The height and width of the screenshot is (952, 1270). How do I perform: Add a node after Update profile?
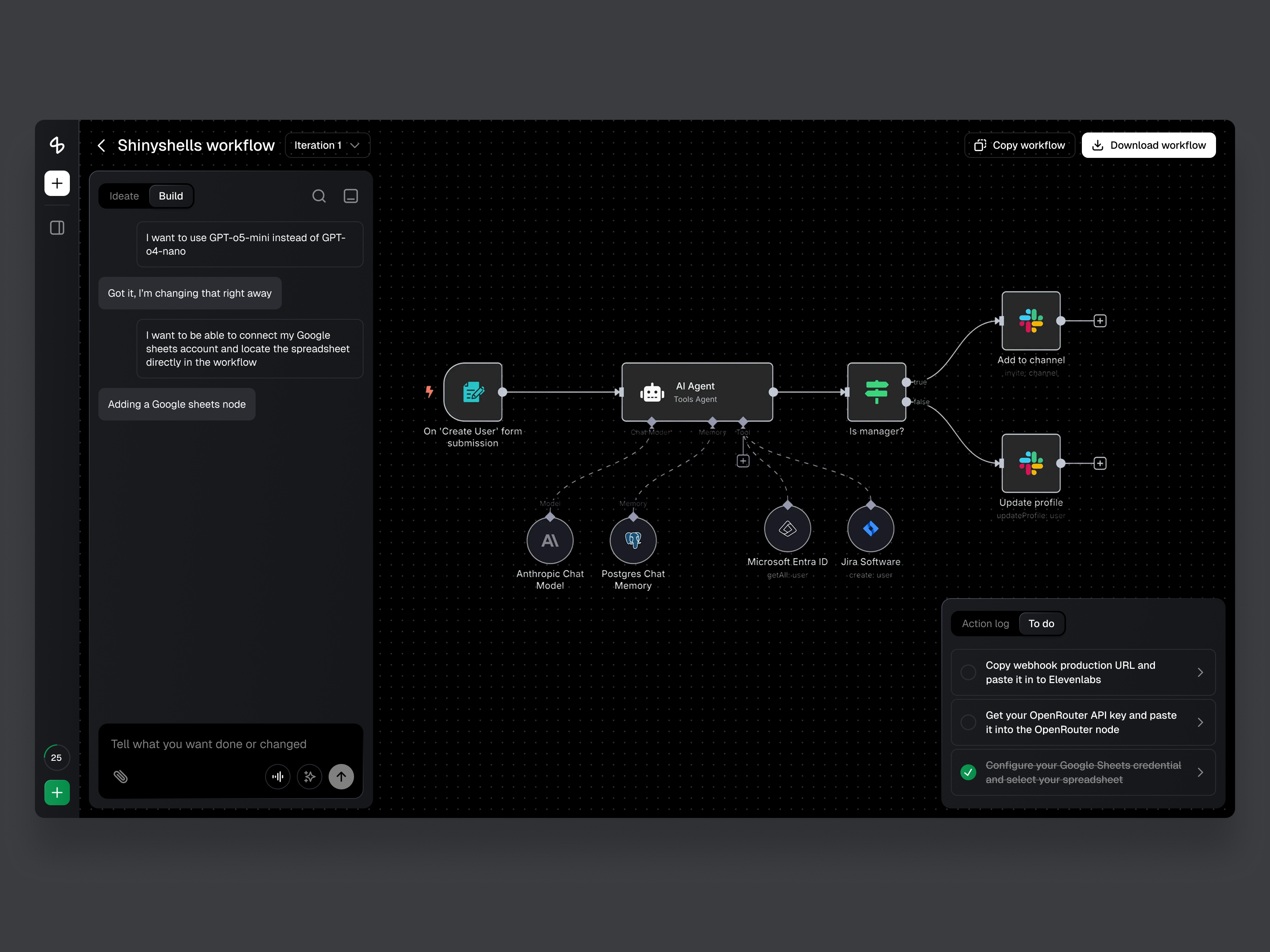click(1100, 463)
